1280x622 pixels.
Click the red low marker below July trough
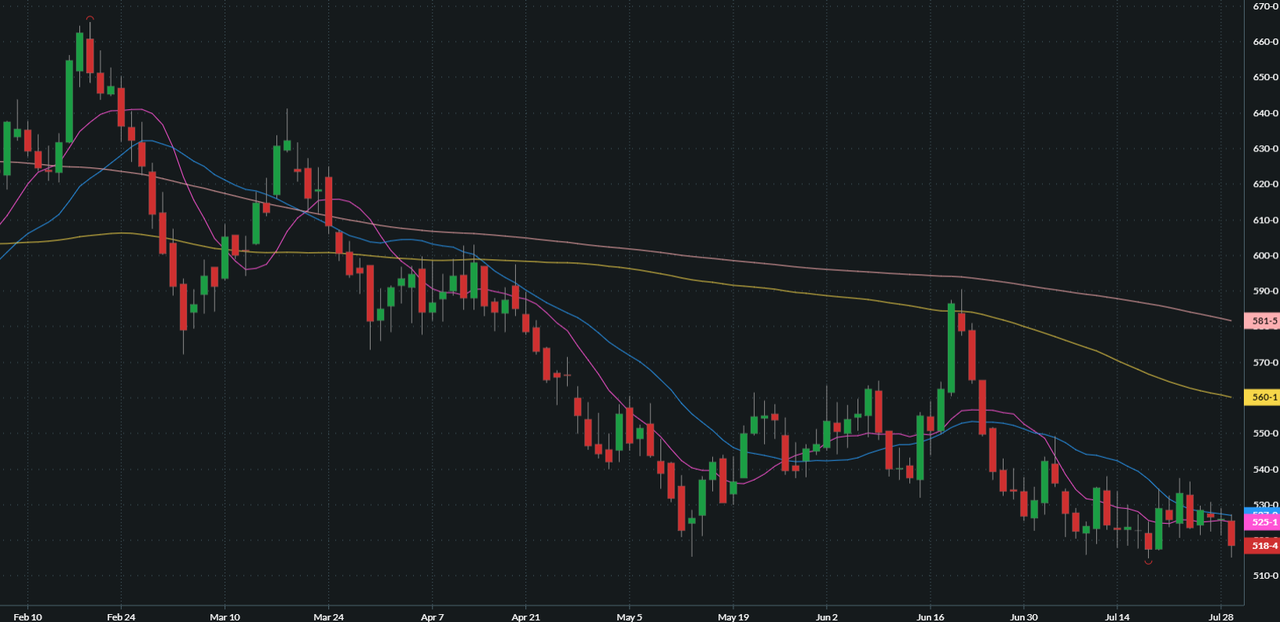[x=1148, y=563]
